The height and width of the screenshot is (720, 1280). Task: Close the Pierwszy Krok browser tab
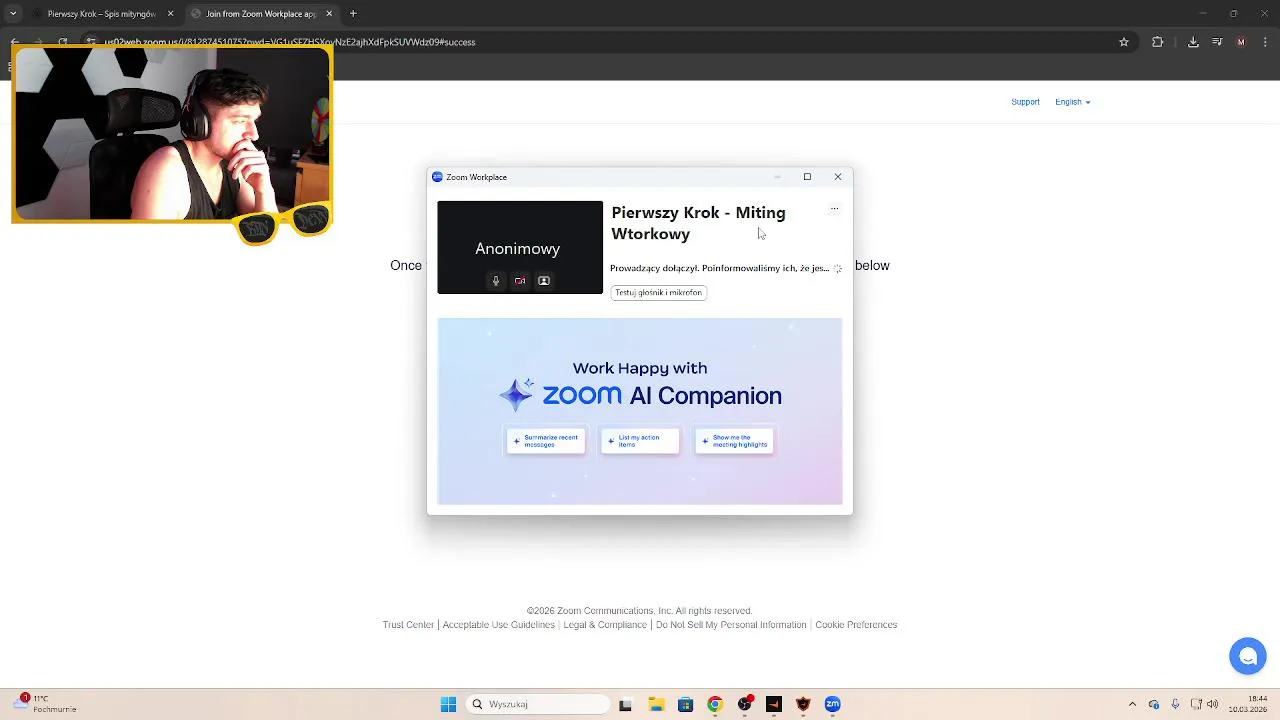(x=170, y=14)
